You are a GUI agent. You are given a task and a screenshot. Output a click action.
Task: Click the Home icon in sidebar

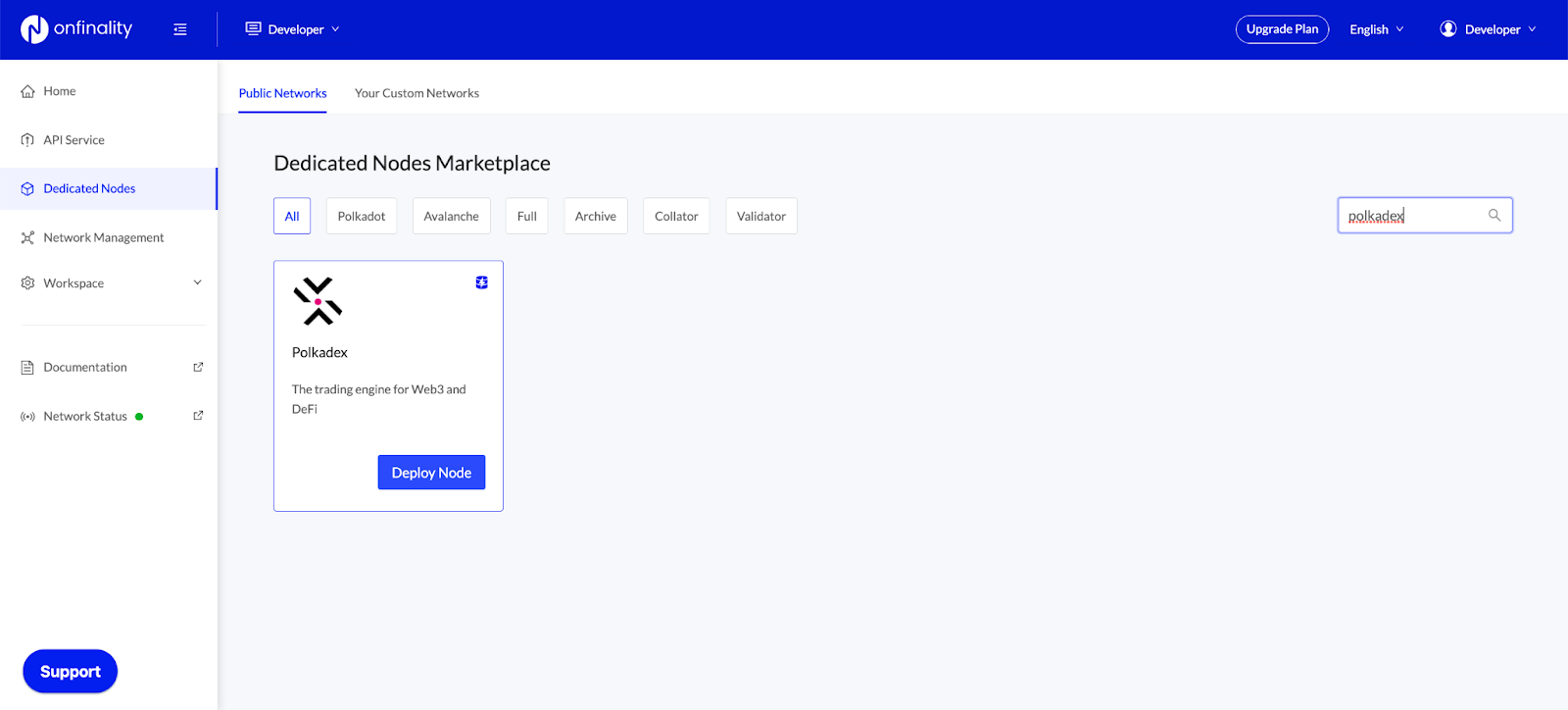coord(27,91)
